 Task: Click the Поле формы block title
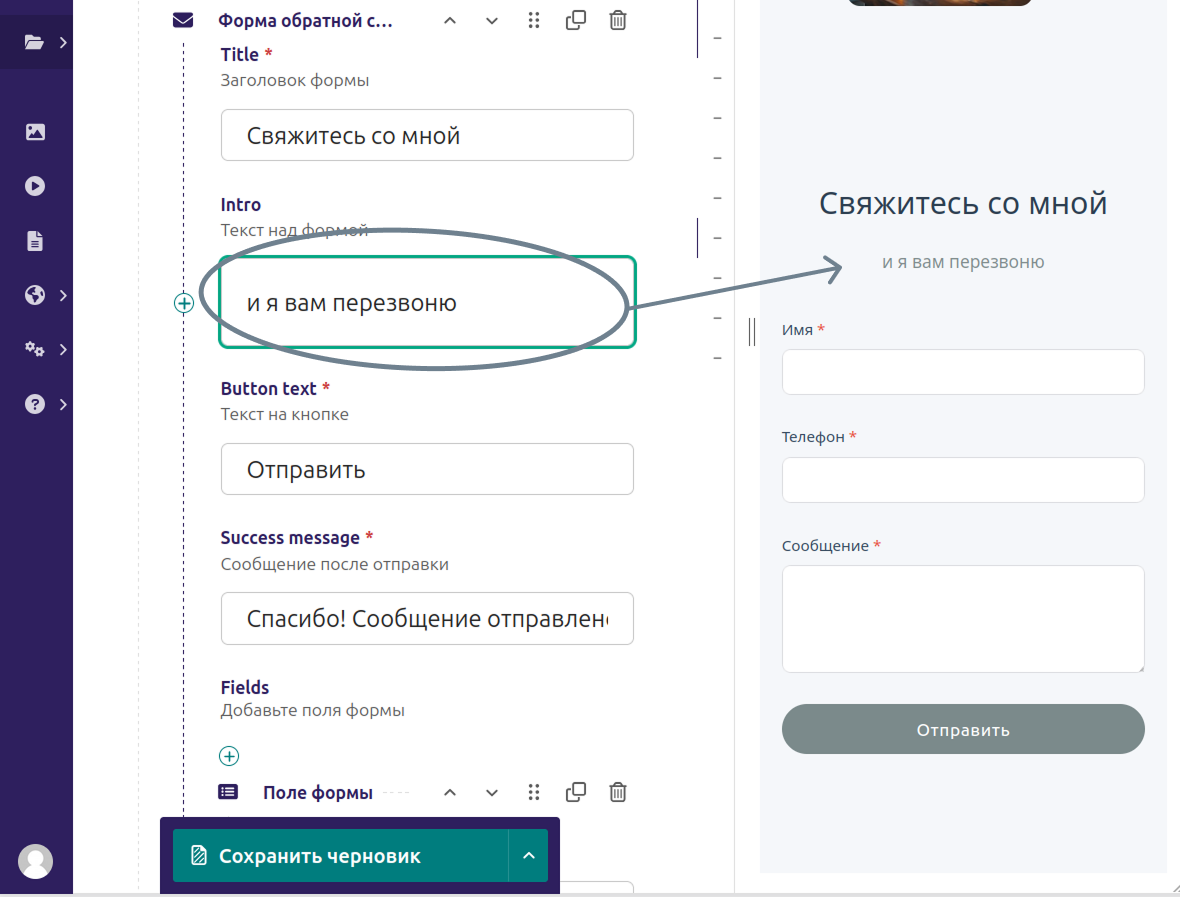click(x=318, y=792)
